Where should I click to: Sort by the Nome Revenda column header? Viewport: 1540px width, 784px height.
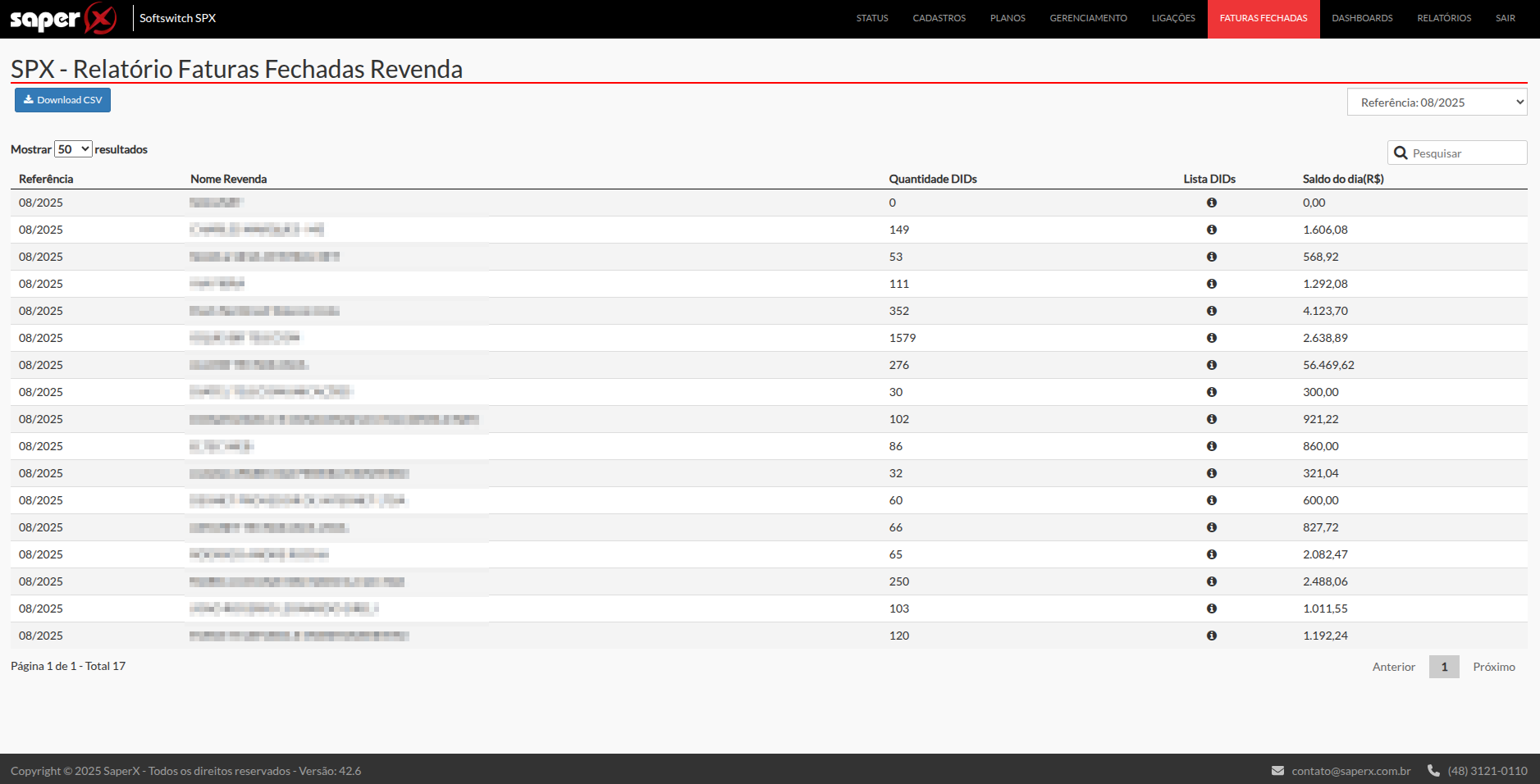click(228, 179)
